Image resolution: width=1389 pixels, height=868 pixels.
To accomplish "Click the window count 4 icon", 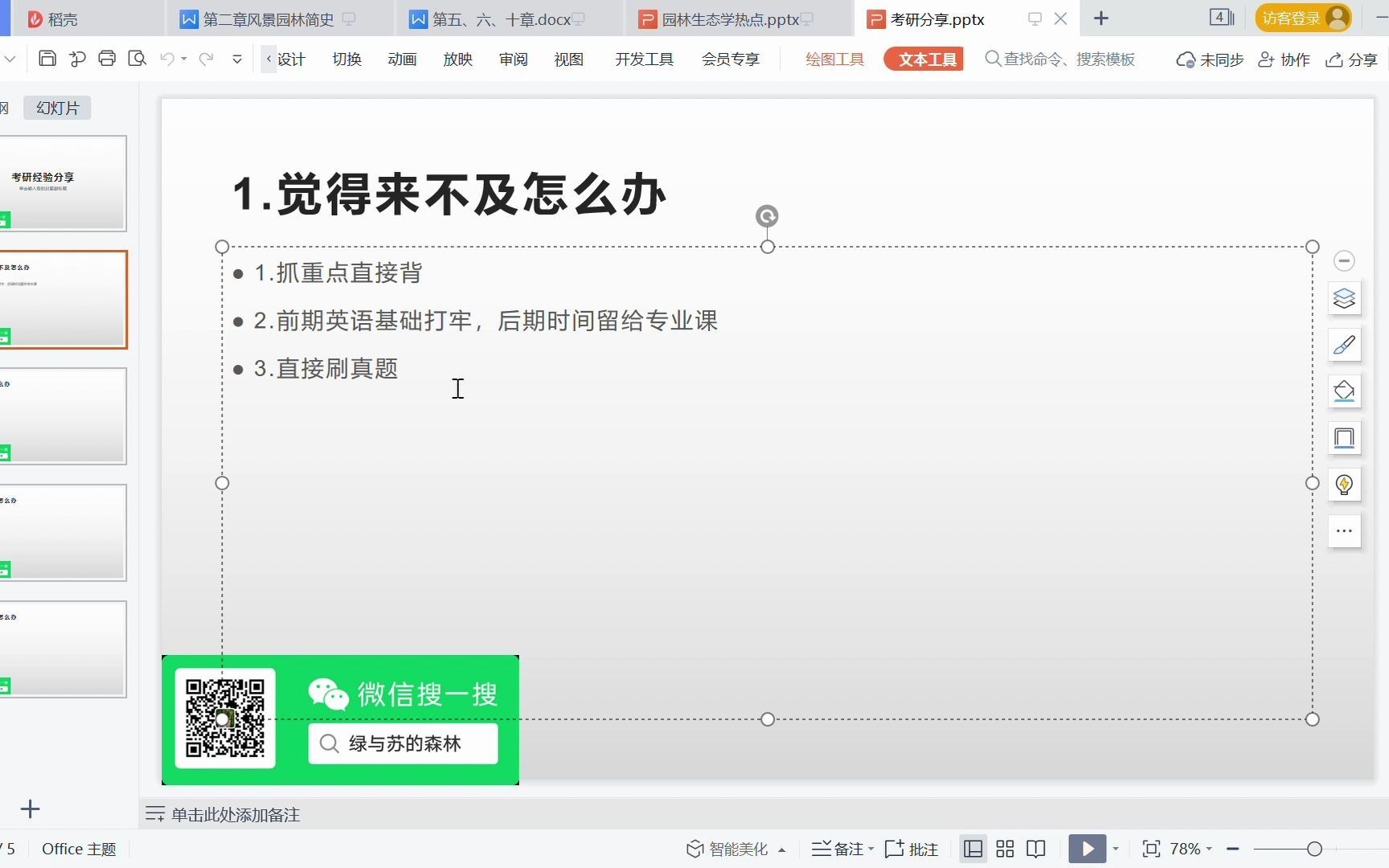I will point(1222,17).
